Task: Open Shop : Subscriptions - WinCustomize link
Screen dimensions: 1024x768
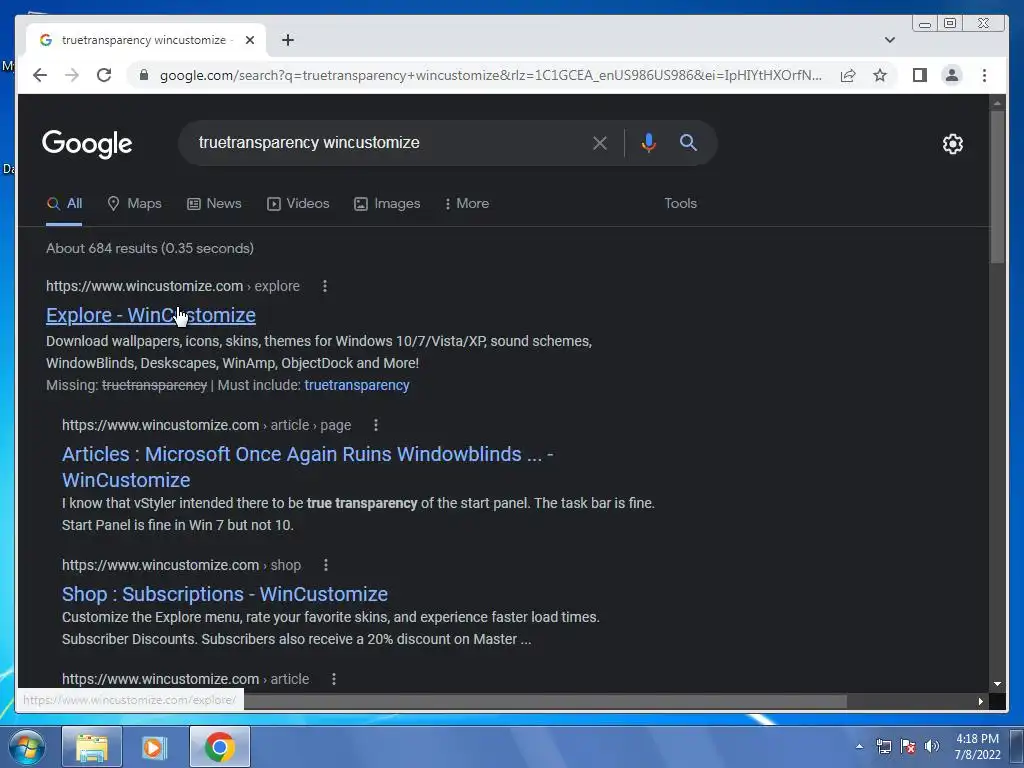Action: (225, 594)
